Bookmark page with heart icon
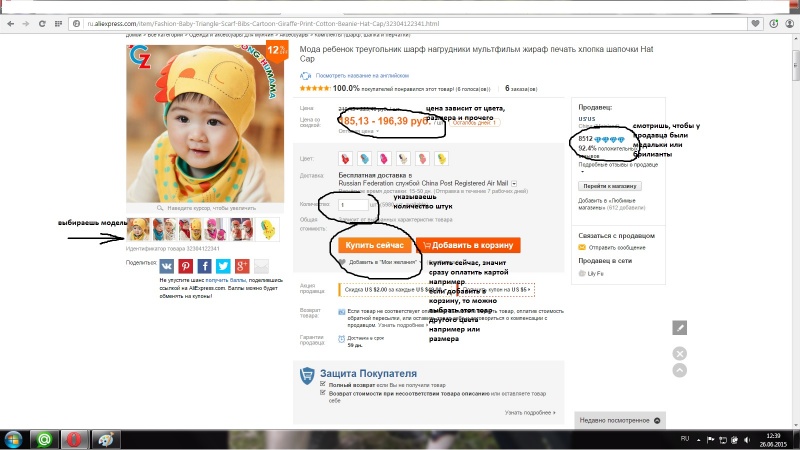800x450 pixels. click(x=756, y=23)
